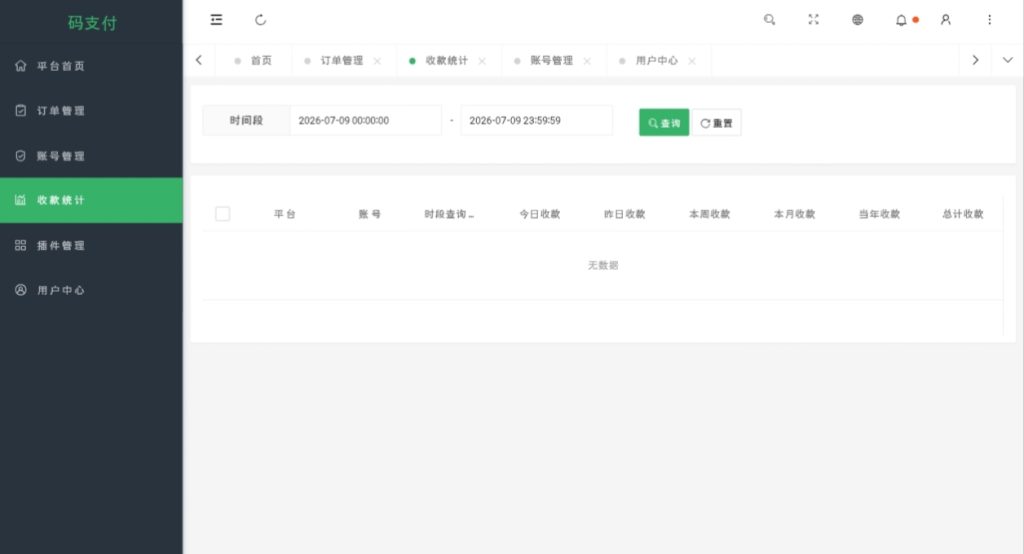
Task: Click the 账号管理 shield icon in sidebar
Action: point(21,155)
